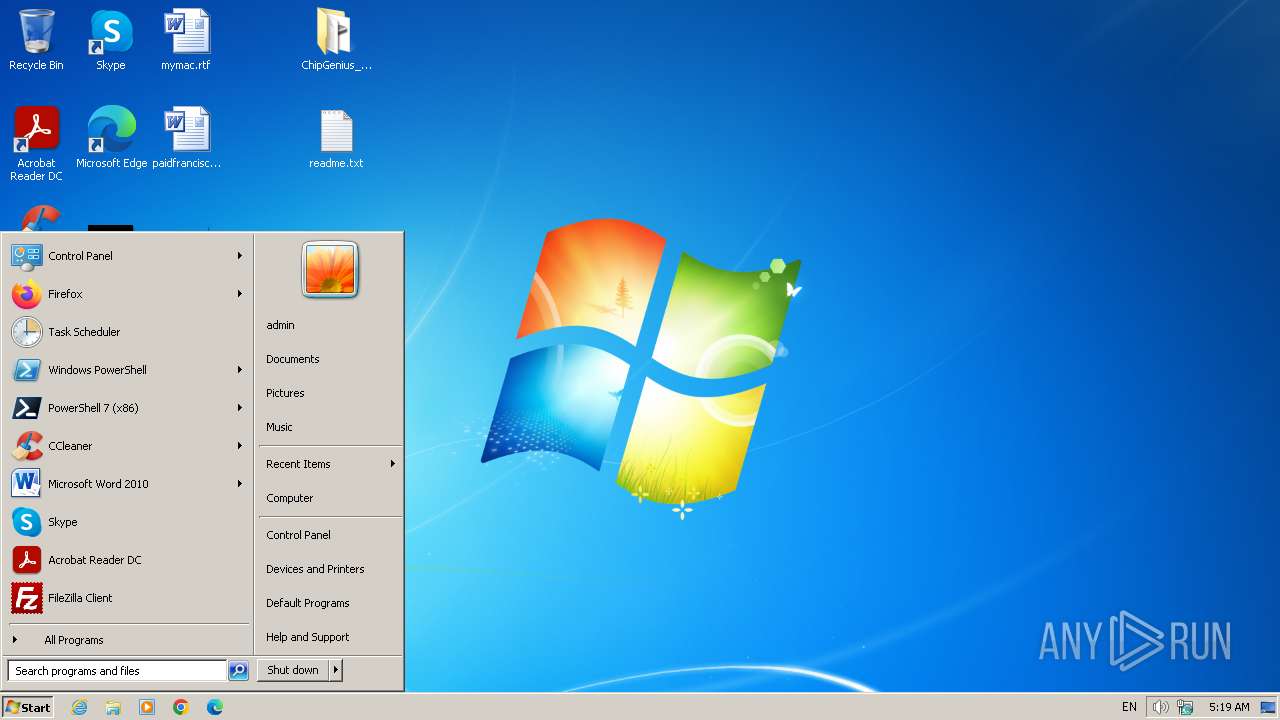Launch CCleaner from Start menu
This screenshot has width=1280, height=720.
tap(127, 446)
